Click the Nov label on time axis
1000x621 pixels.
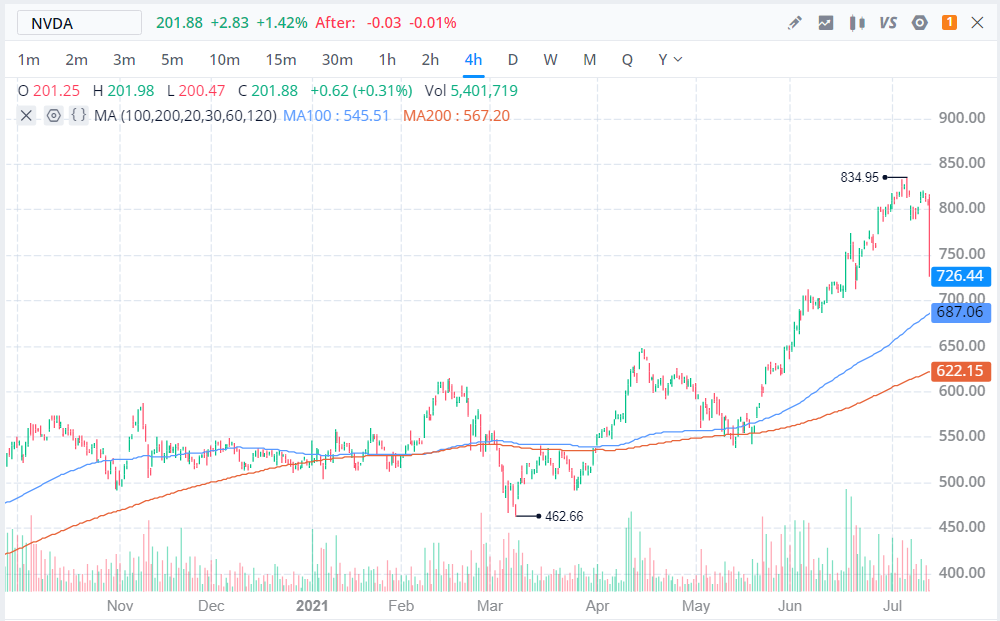120,606
